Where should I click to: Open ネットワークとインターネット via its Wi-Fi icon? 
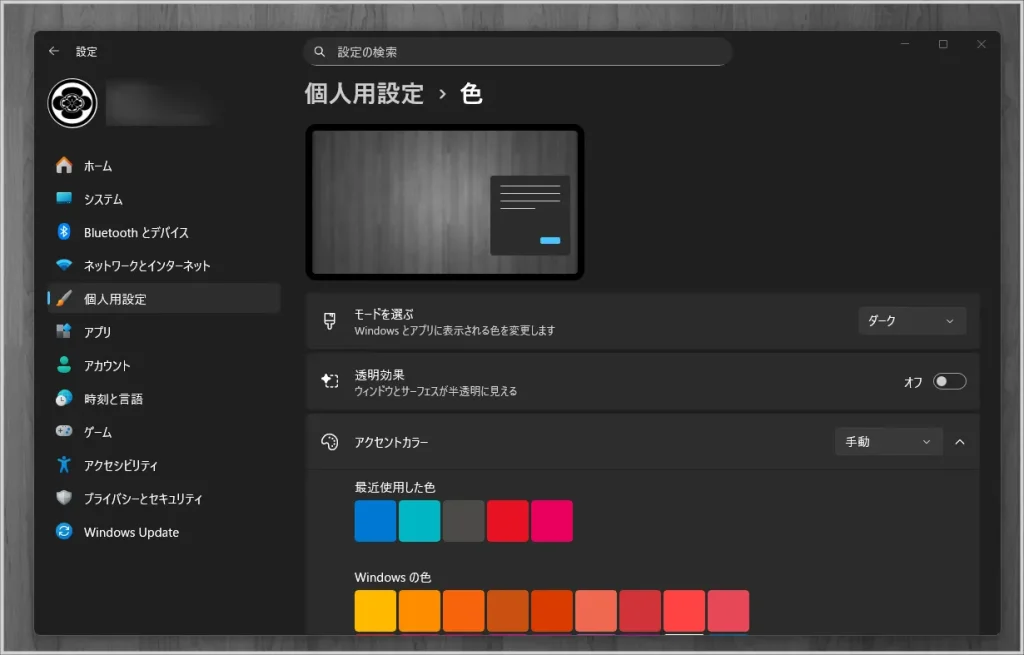point(64,266)
